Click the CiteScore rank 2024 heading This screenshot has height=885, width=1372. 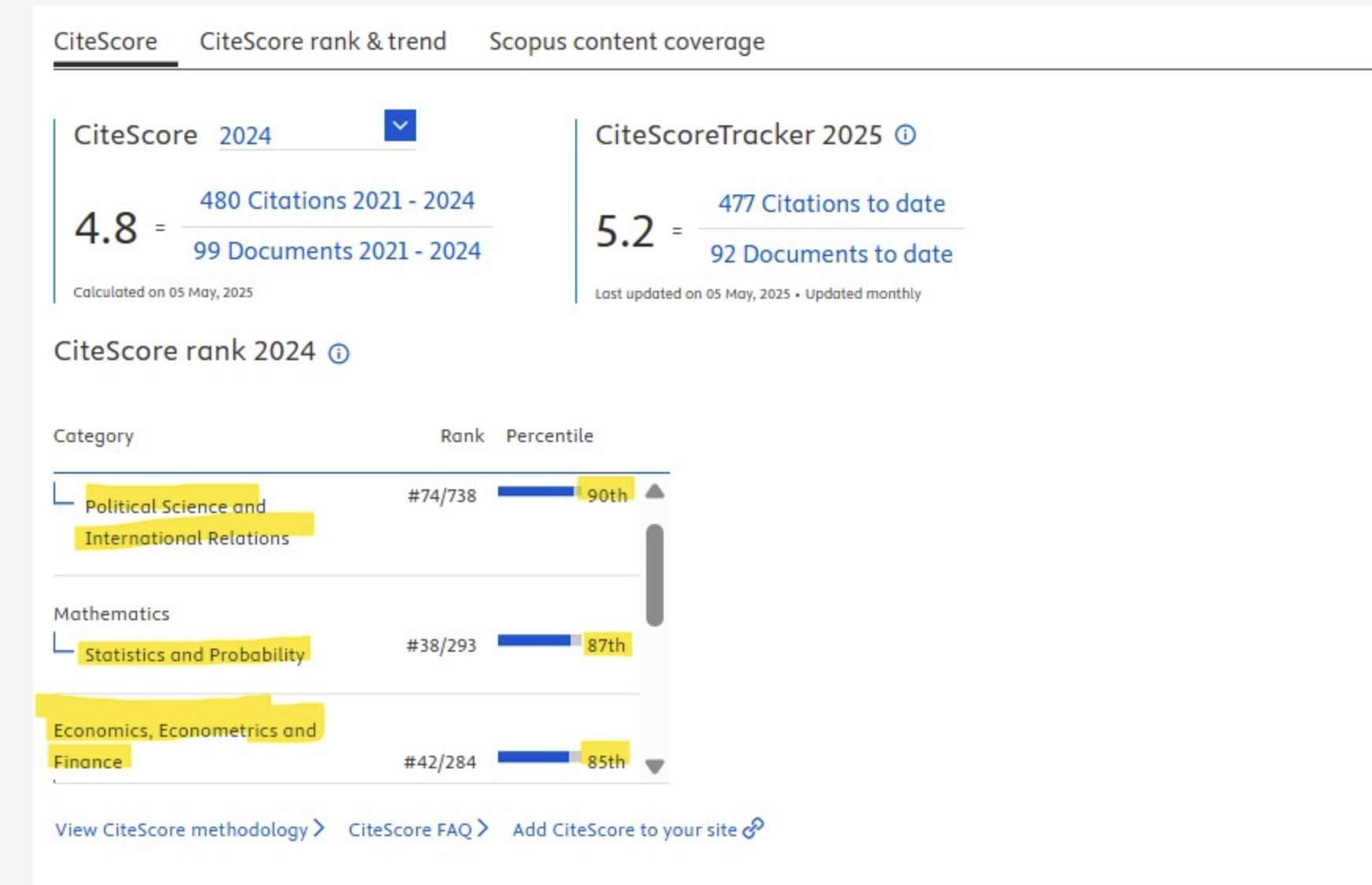coord(184,351)
